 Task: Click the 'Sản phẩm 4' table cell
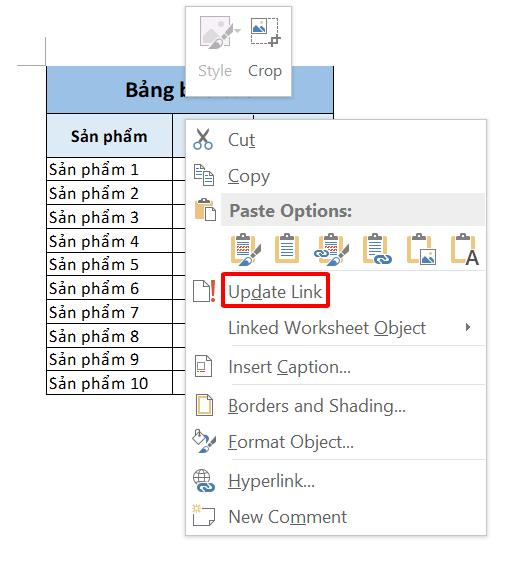(x=109, y=241)
